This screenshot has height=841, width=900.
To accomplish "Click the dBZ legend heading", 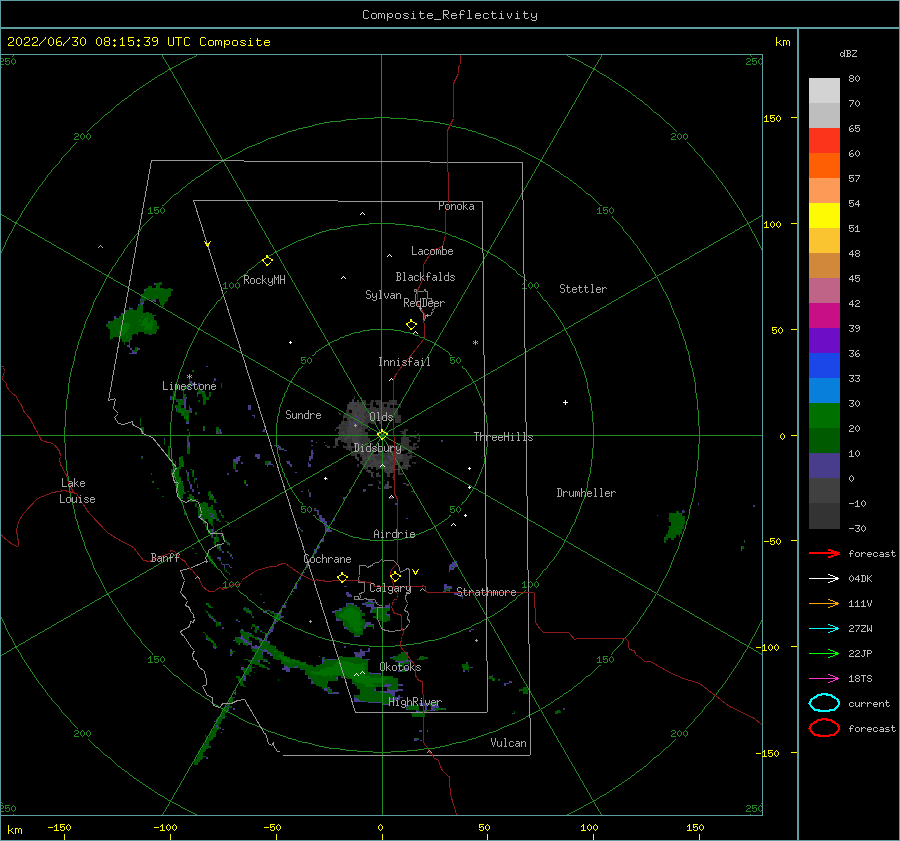I will click(x=848, y=53).
